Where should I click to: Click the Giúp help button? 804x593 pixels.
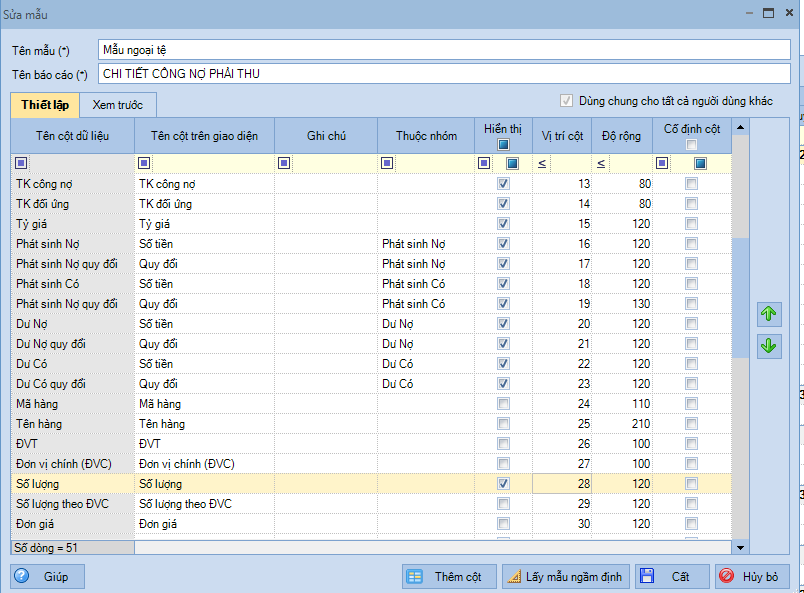coord(48,577)
